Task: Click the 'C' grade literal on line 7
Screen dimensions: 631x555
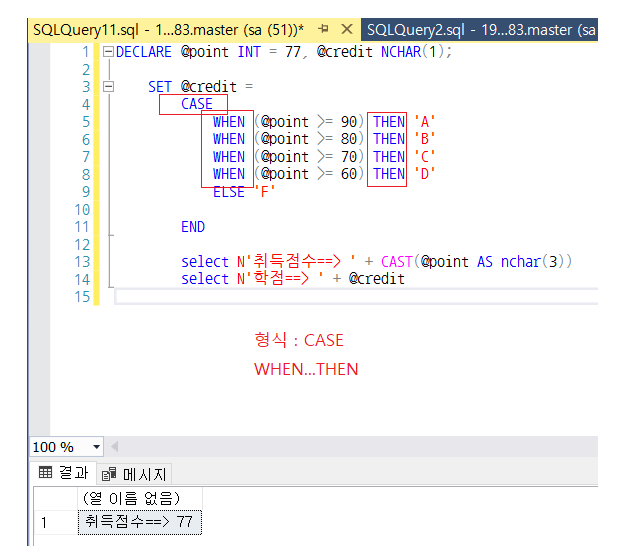Action: click(425, 157)
